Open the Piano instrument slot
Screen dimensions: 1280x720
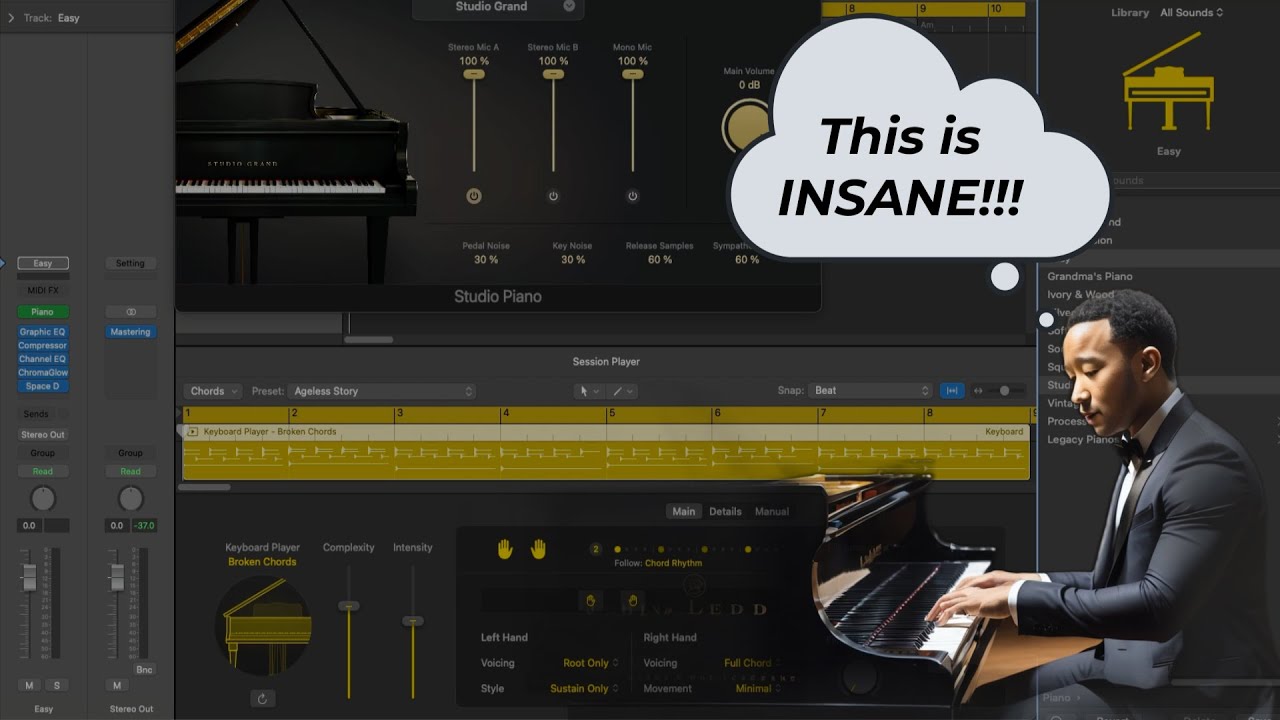point(43,312)
